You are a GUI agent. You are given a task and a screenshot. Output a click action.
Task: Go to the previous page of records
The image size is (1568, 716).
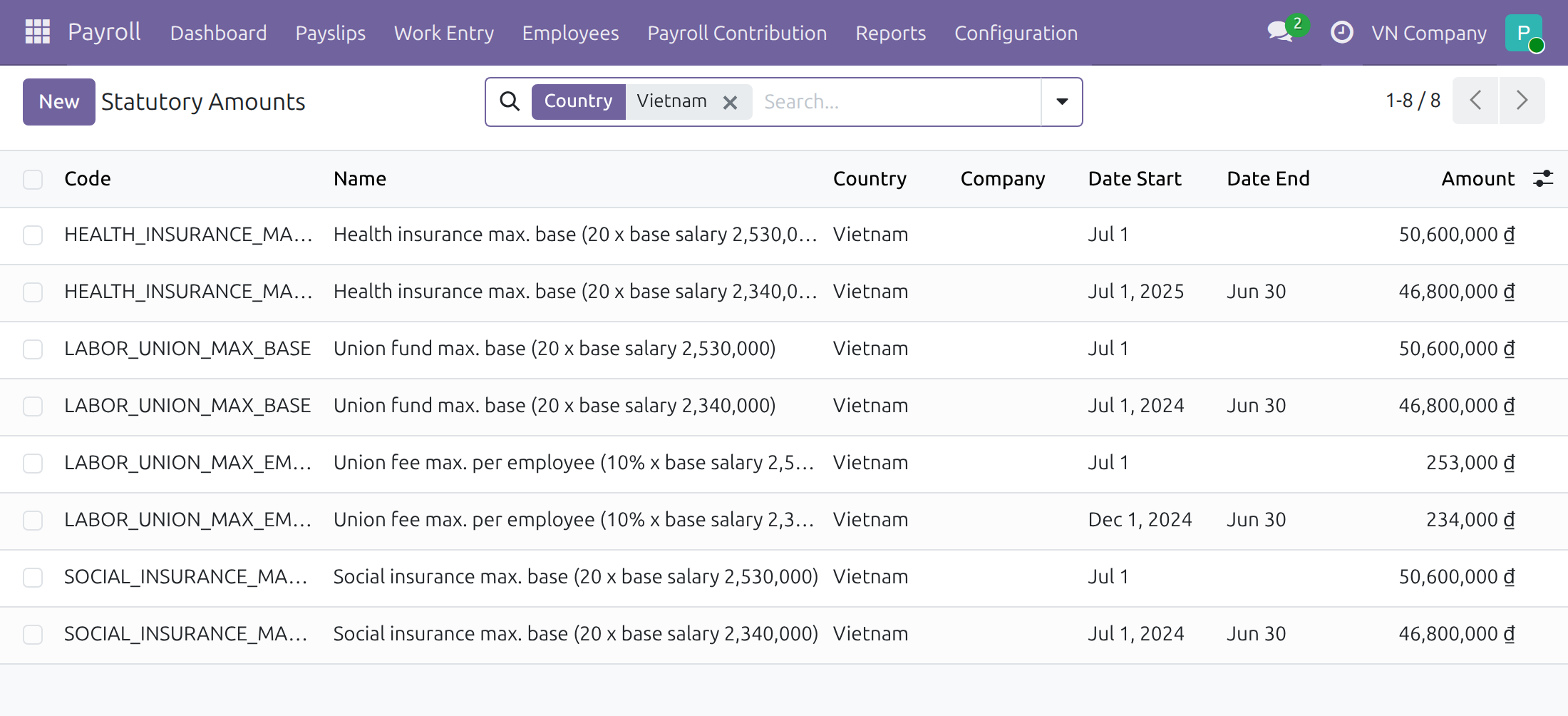tap(1475, 101)
